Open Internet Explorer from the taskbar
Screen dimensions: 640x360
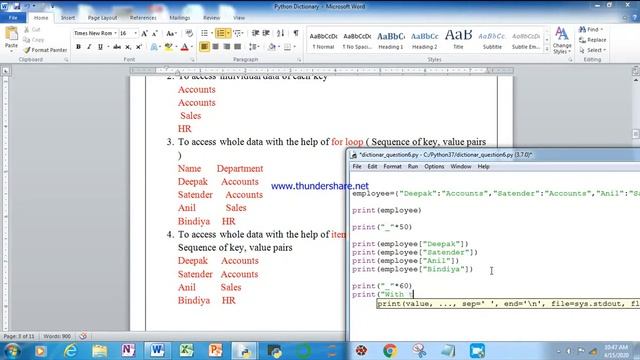pyautogui.click(x=71, y=351)
